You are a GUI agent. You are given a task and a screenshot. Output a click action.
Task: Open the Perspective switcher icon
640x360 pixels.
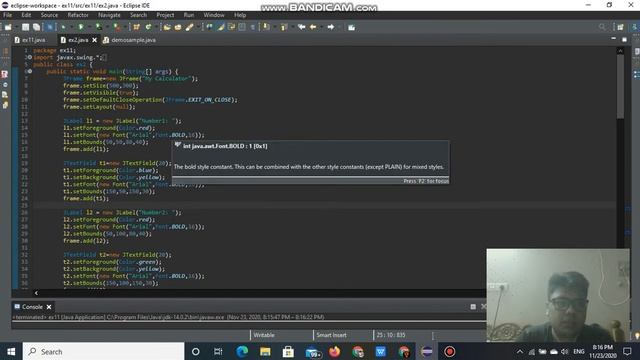tap(620, 27)
